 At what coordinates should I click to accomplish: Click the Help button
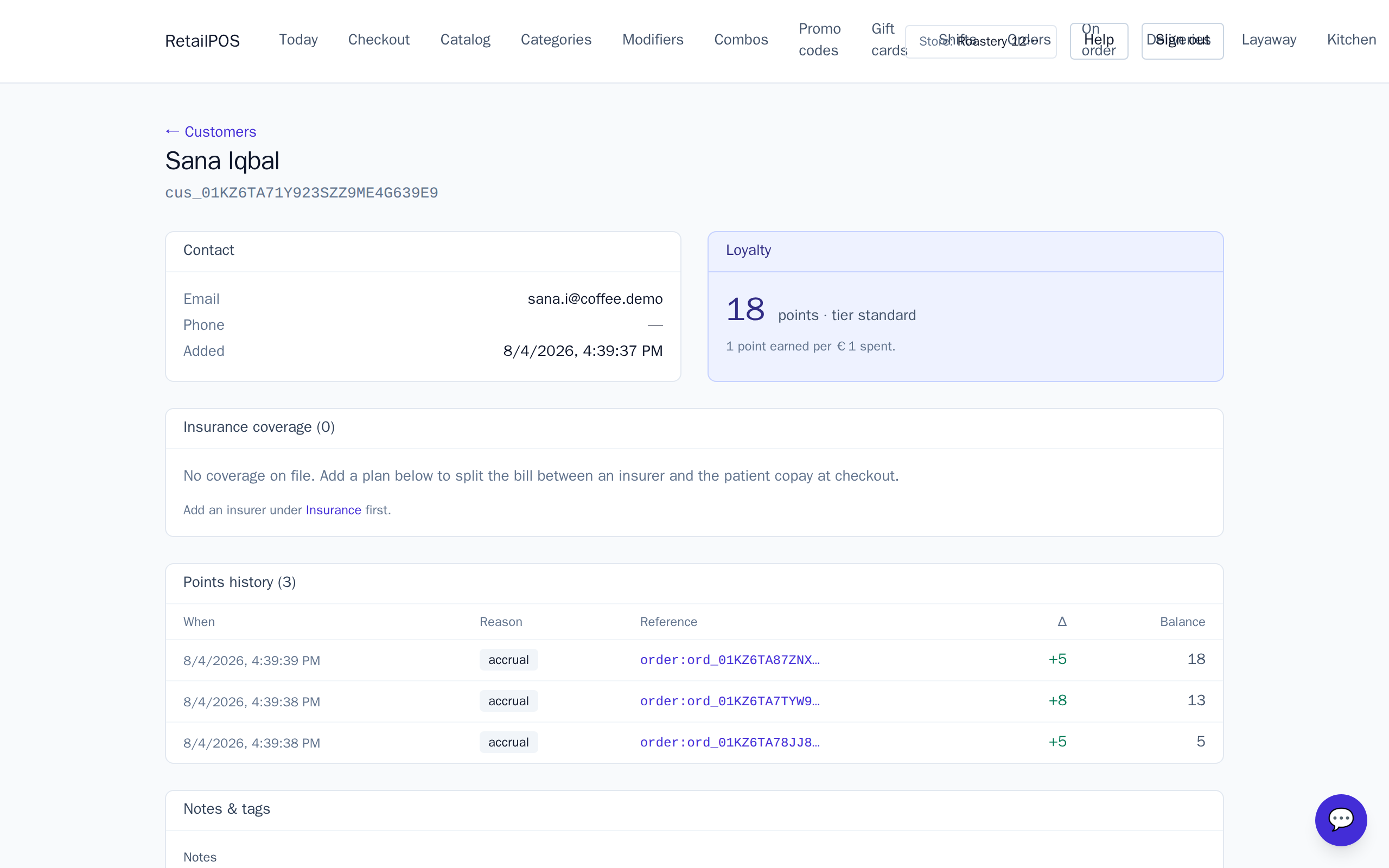pyautogui.click(x=1099, y=41)
